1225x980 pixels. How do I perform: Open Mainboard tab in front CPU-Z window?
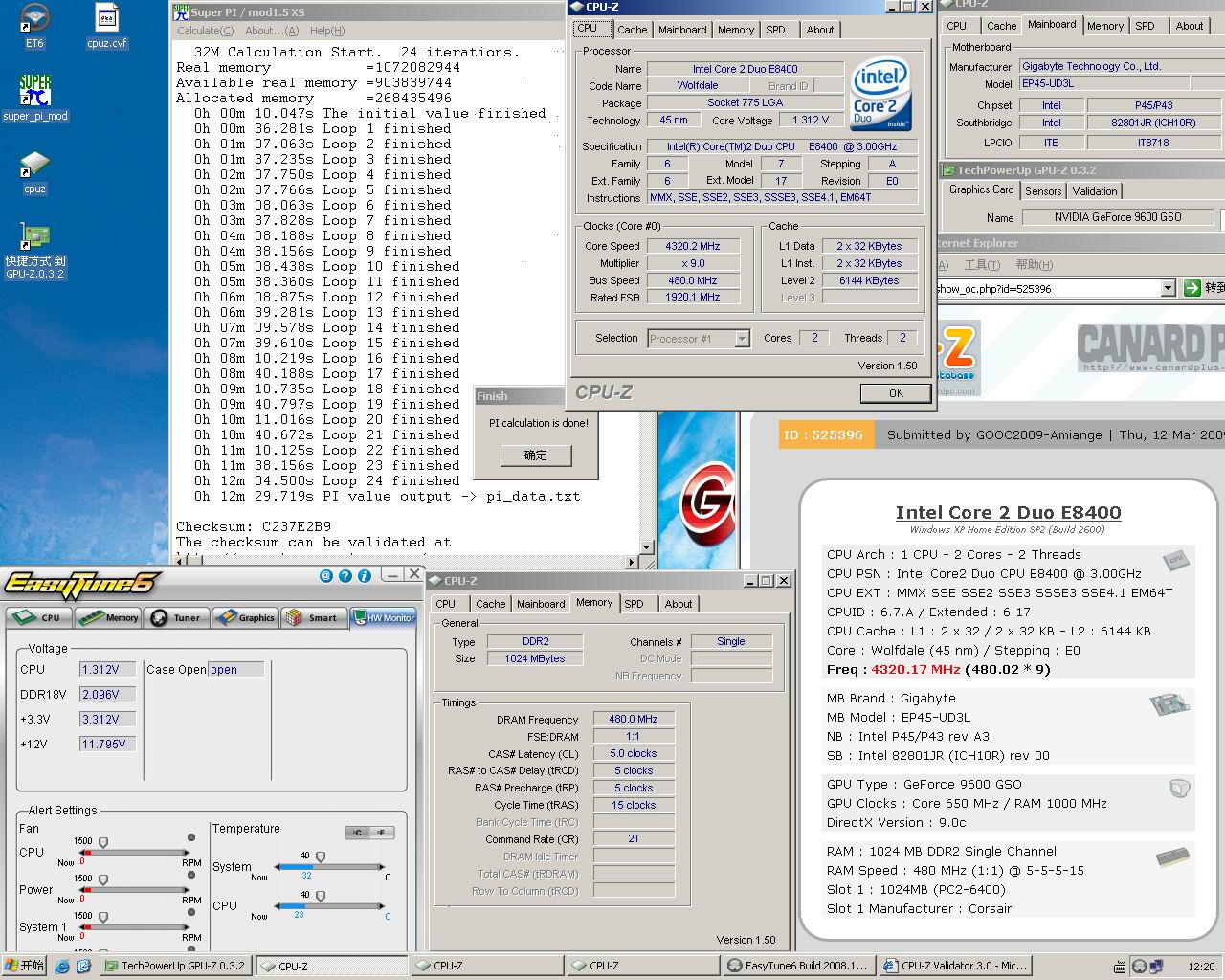click(682, 30)
